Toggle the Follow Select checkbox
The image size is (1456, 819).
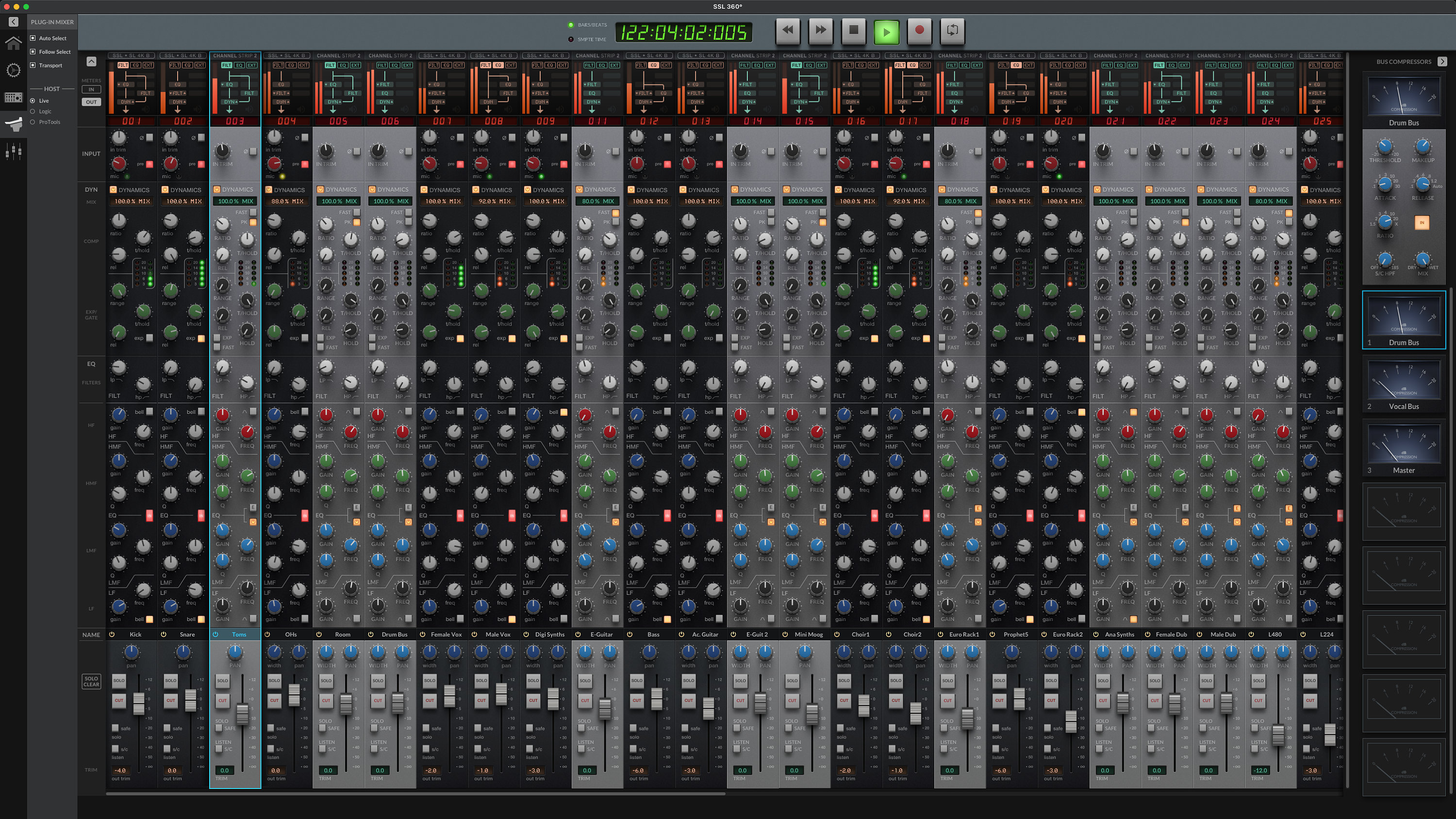33,51
